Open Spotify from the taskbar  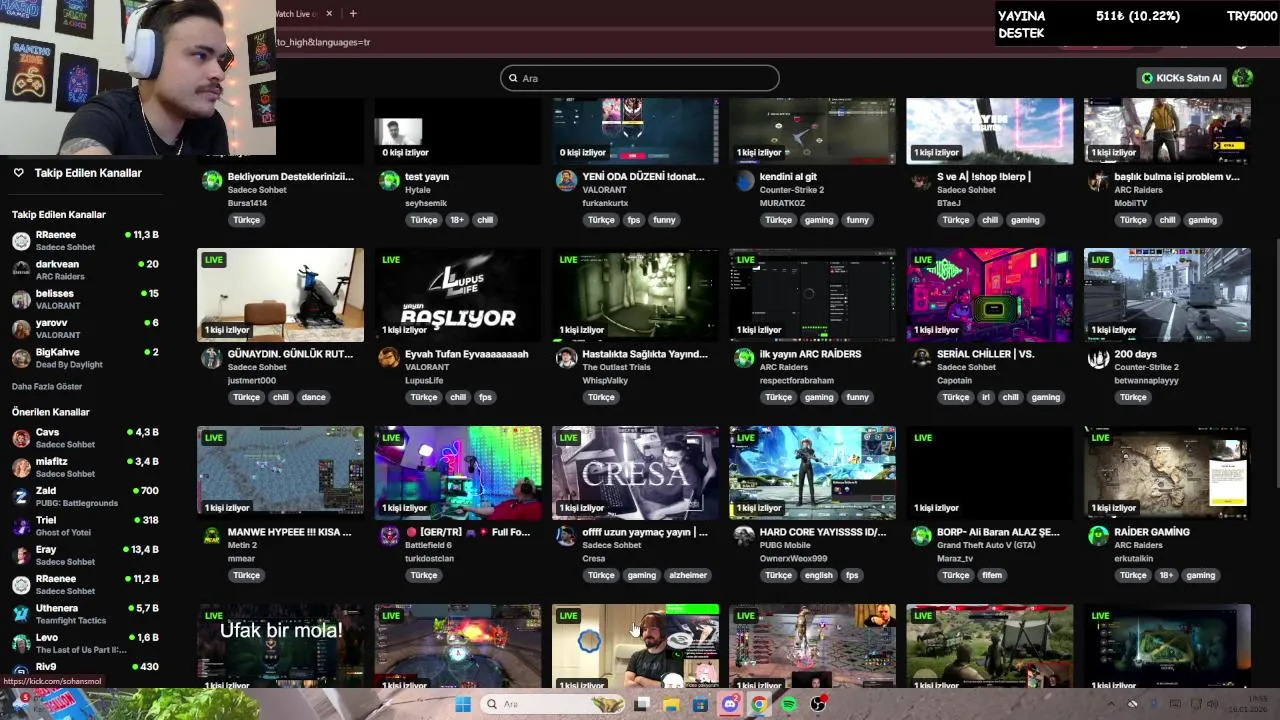click(x=789, y=704)
